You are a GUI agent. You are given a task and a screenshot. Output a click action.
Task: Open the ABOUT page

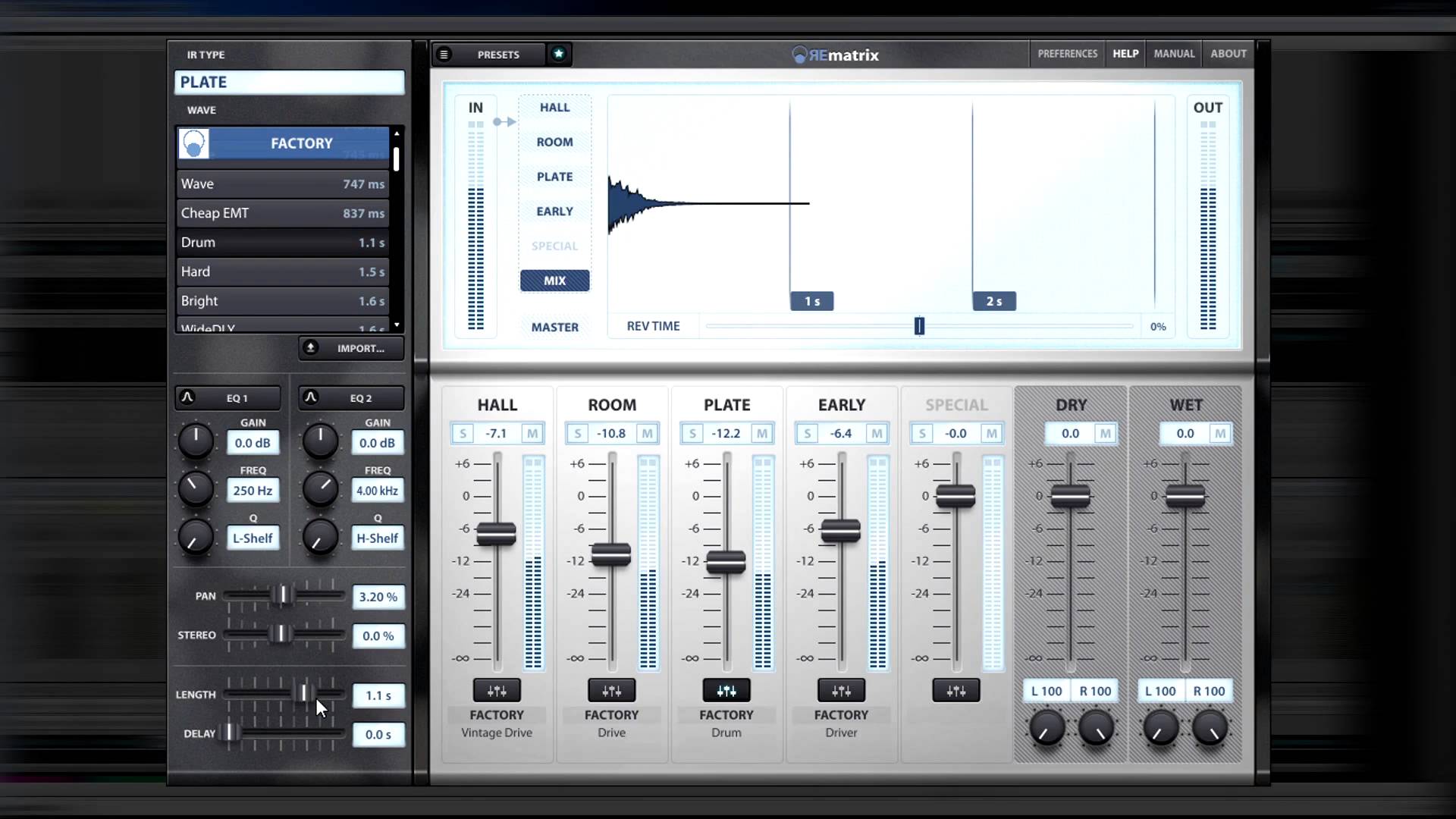click(1228, 54)
